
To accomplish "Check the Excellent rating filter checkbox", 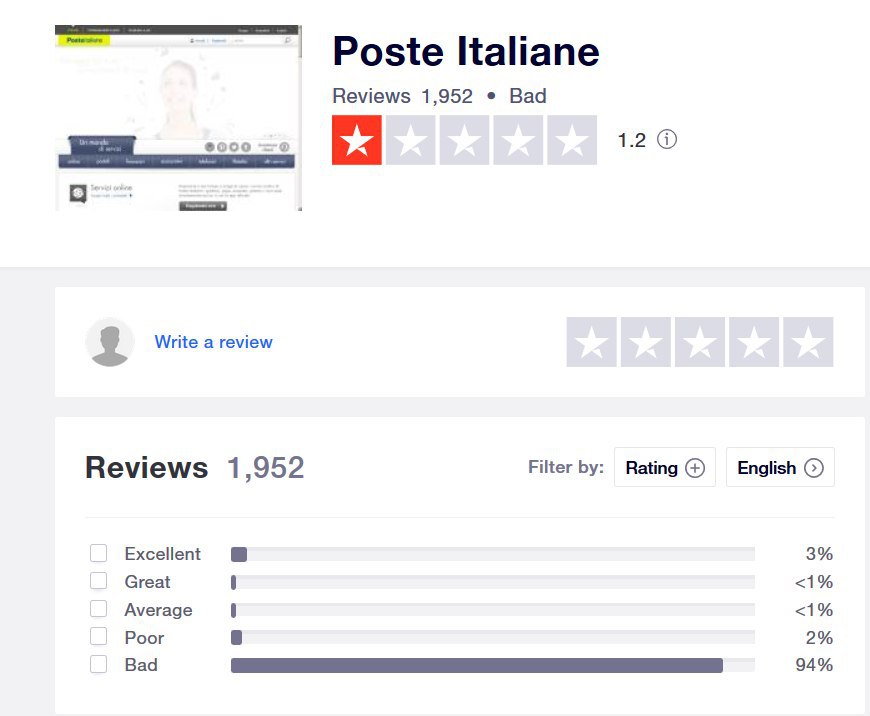I will pos(99,553).
